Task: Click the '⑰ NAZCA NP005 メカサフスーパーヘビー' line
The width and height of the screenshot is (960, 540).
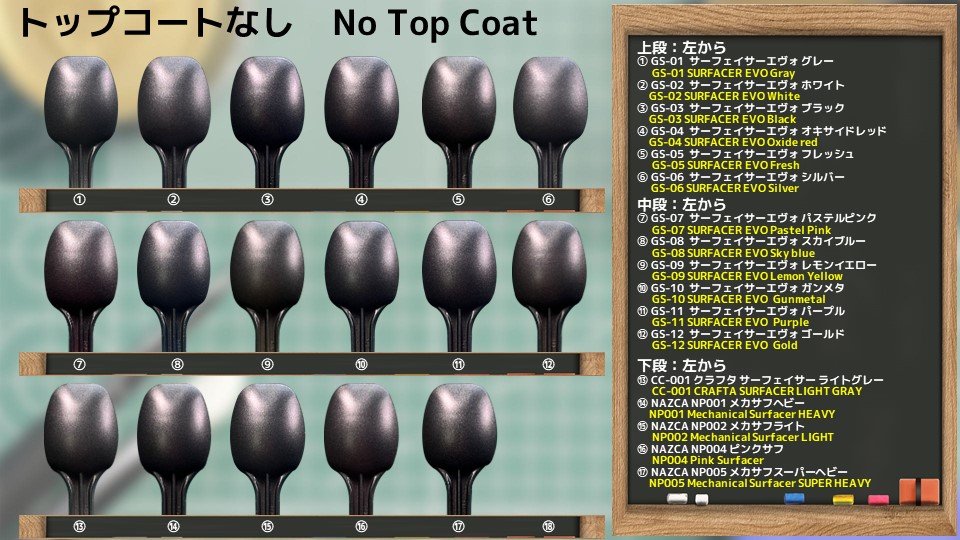Action: pyautogui.click(x=742, y=472)
